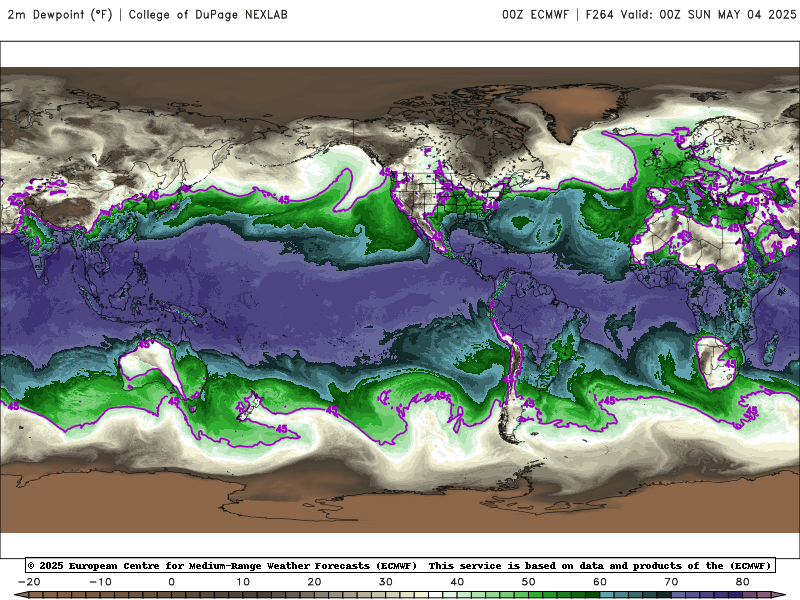Click the "0" color scale label
This screenshot has width=800, height=600.
(171, 582)
